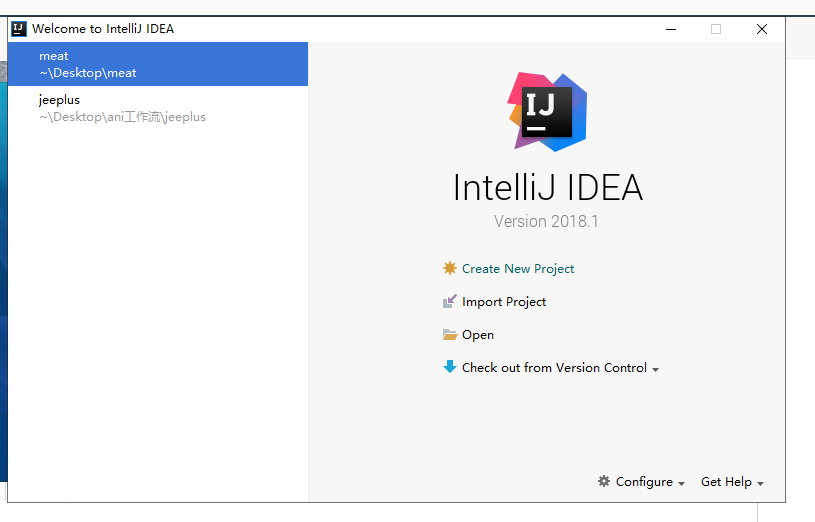Close the Welcome to IntelliJ IDEA window

761,29
